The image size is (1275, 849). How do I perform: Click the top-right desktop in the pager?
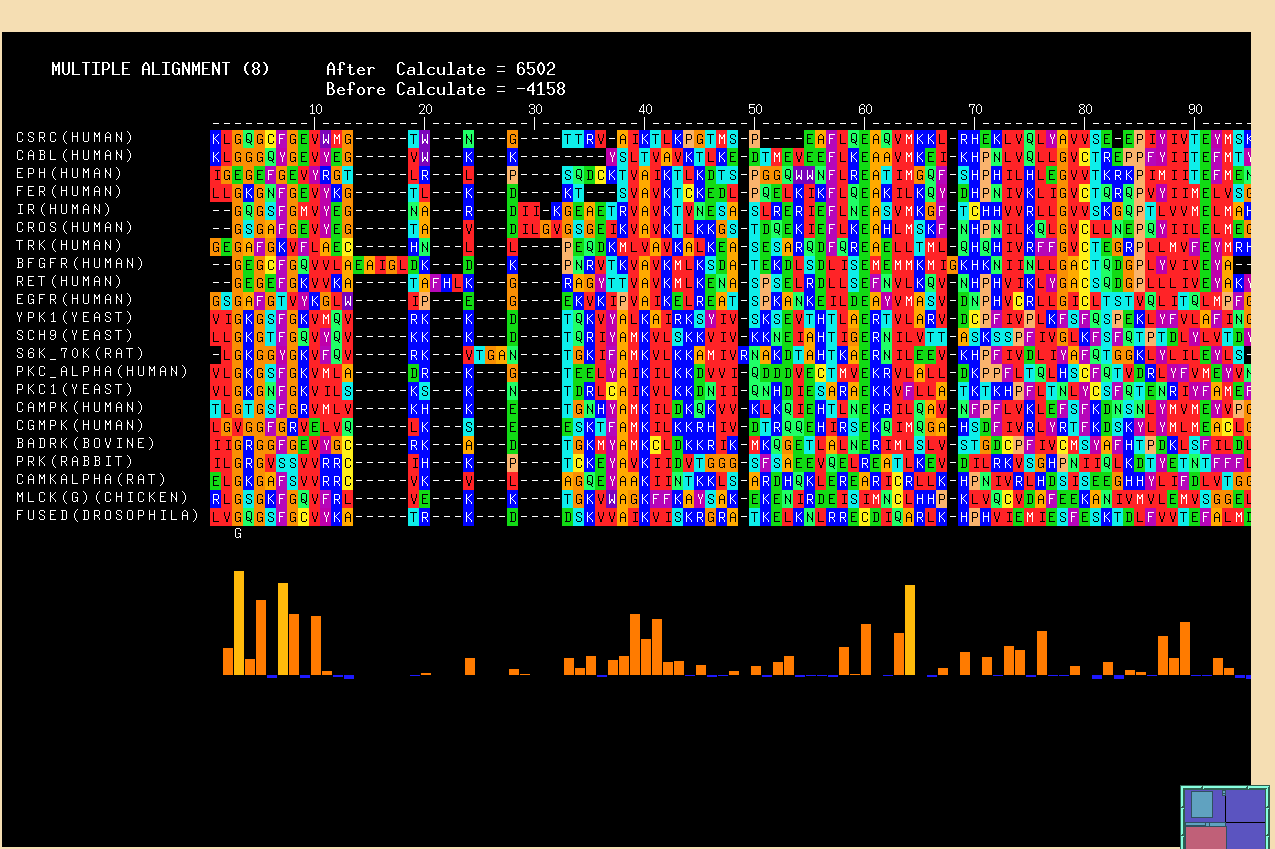click(x=1248, y=805)
